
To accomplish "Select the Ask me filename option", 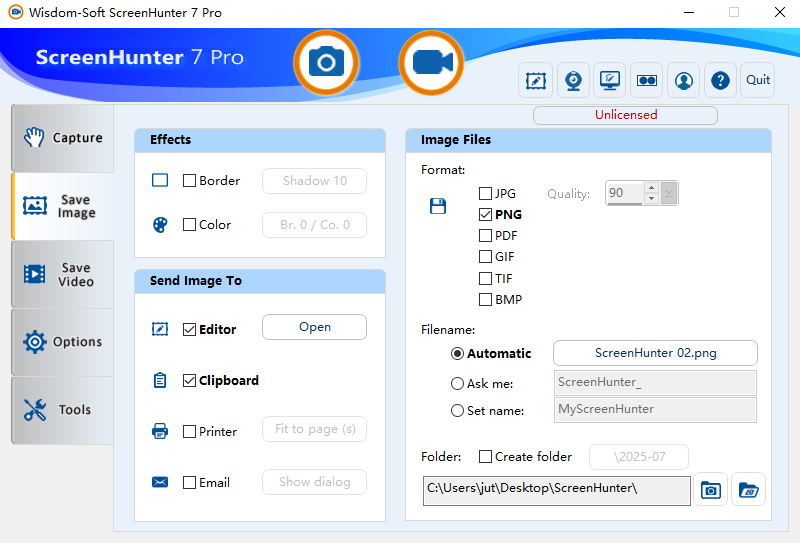I will [457, 384].
